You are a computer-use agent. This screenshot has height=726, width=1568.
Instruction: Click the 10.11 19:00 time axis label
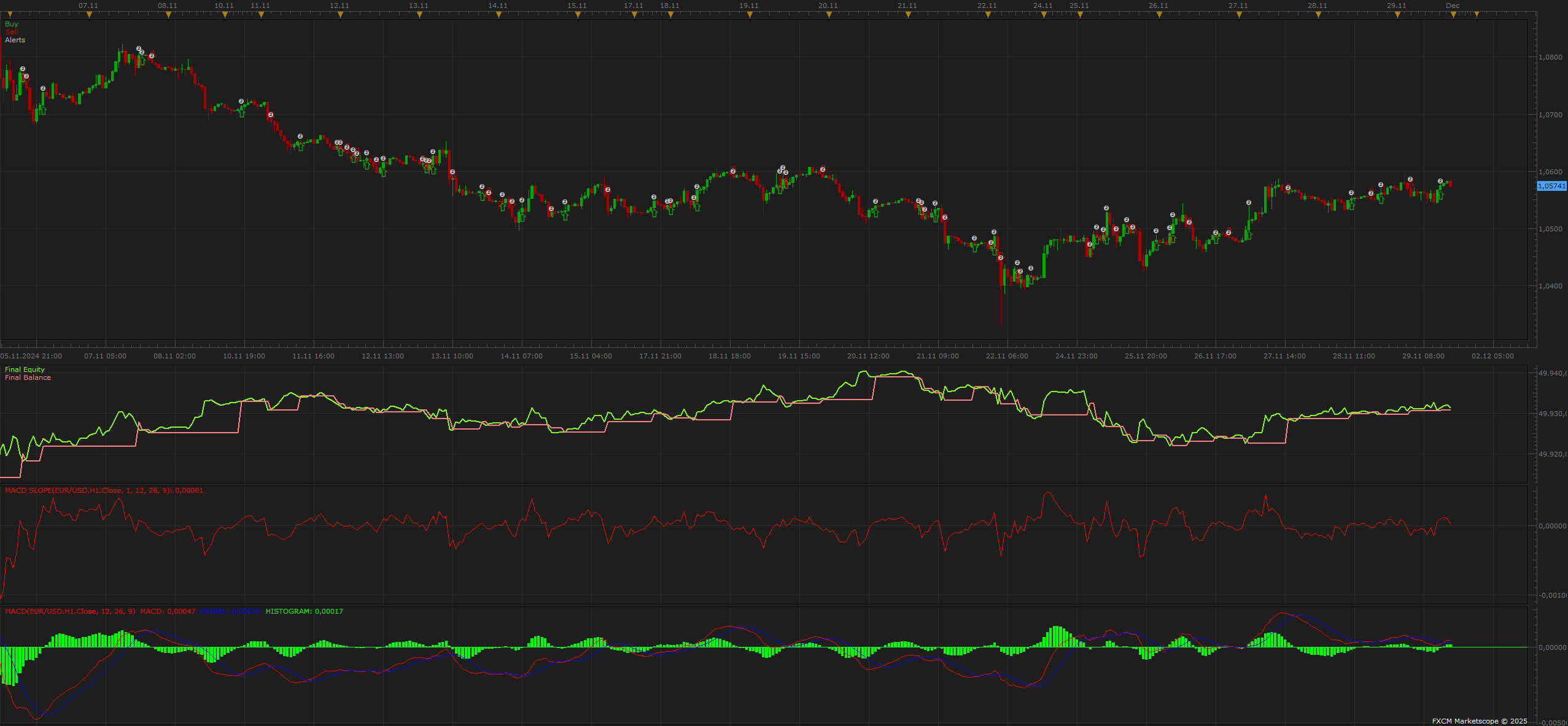pyautogui.click(x=244, y=356)
